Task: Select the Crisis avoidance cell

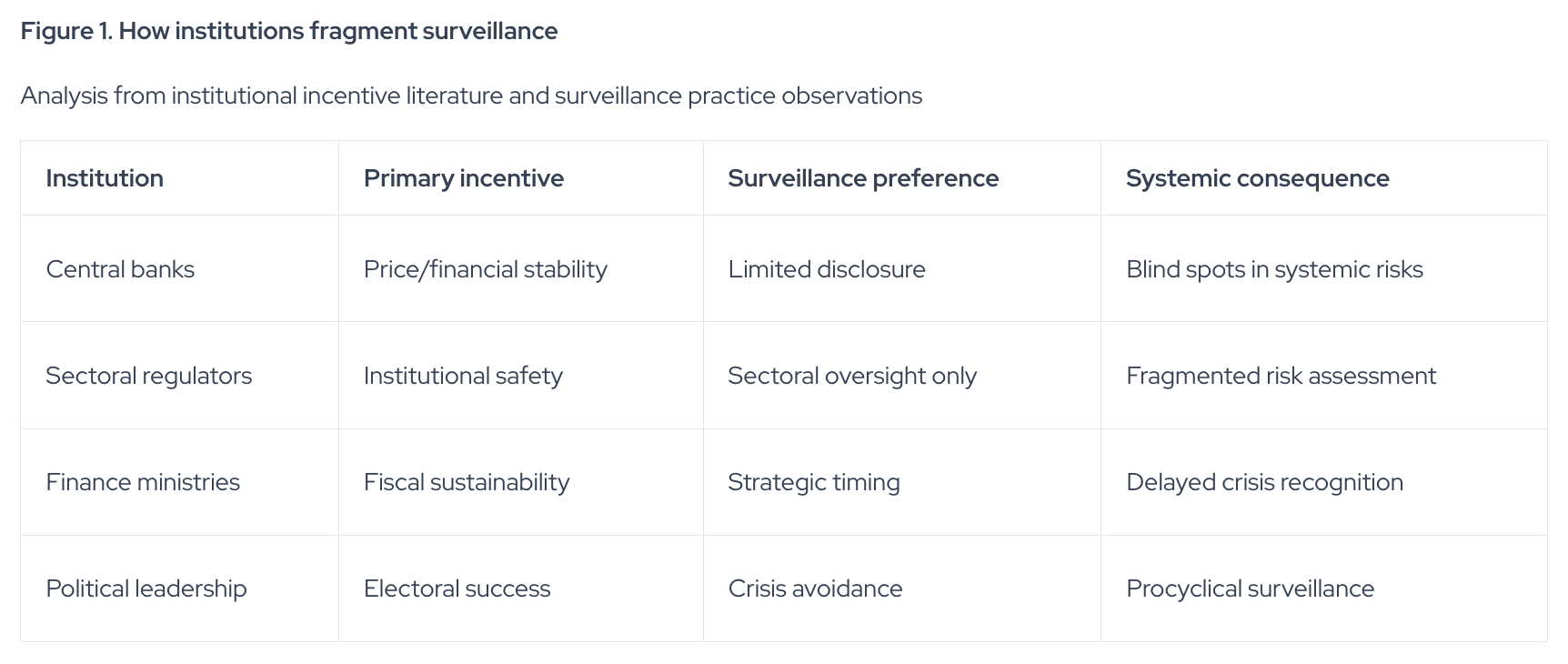Action: 901,589
